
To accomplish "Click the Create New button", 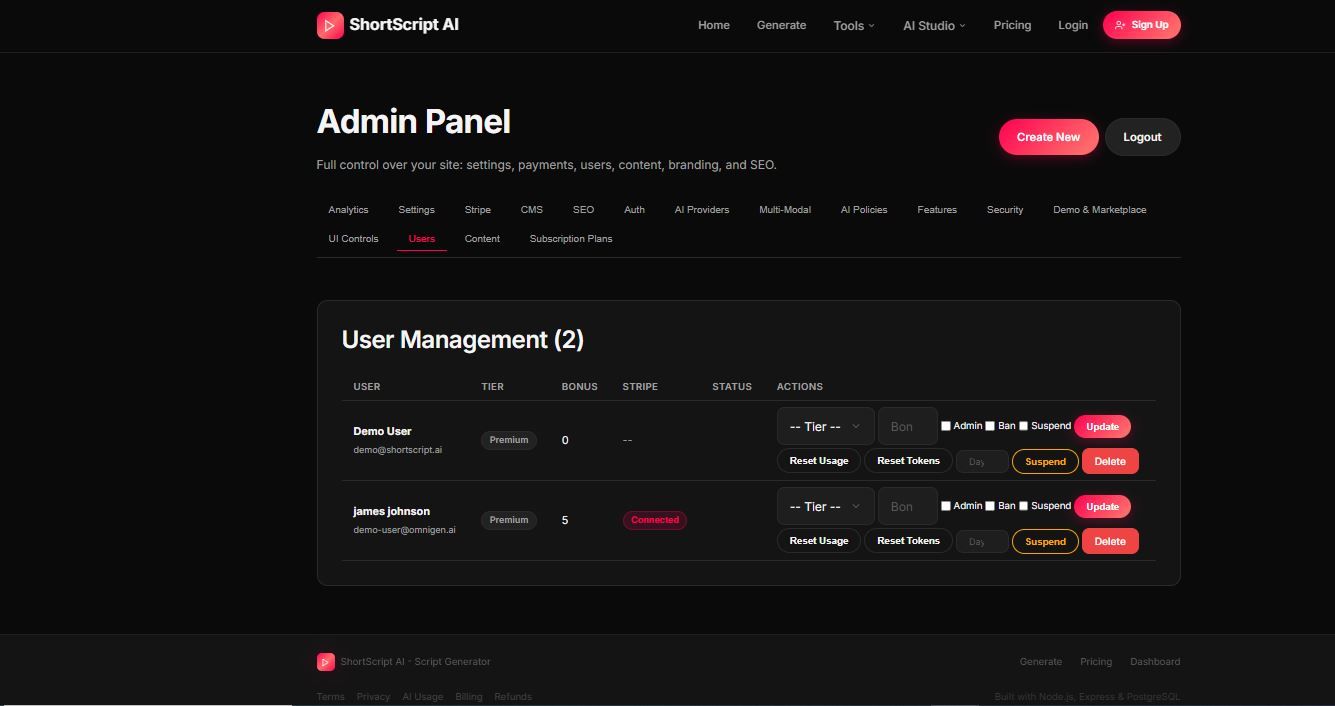I will [x=1047, y=137].
